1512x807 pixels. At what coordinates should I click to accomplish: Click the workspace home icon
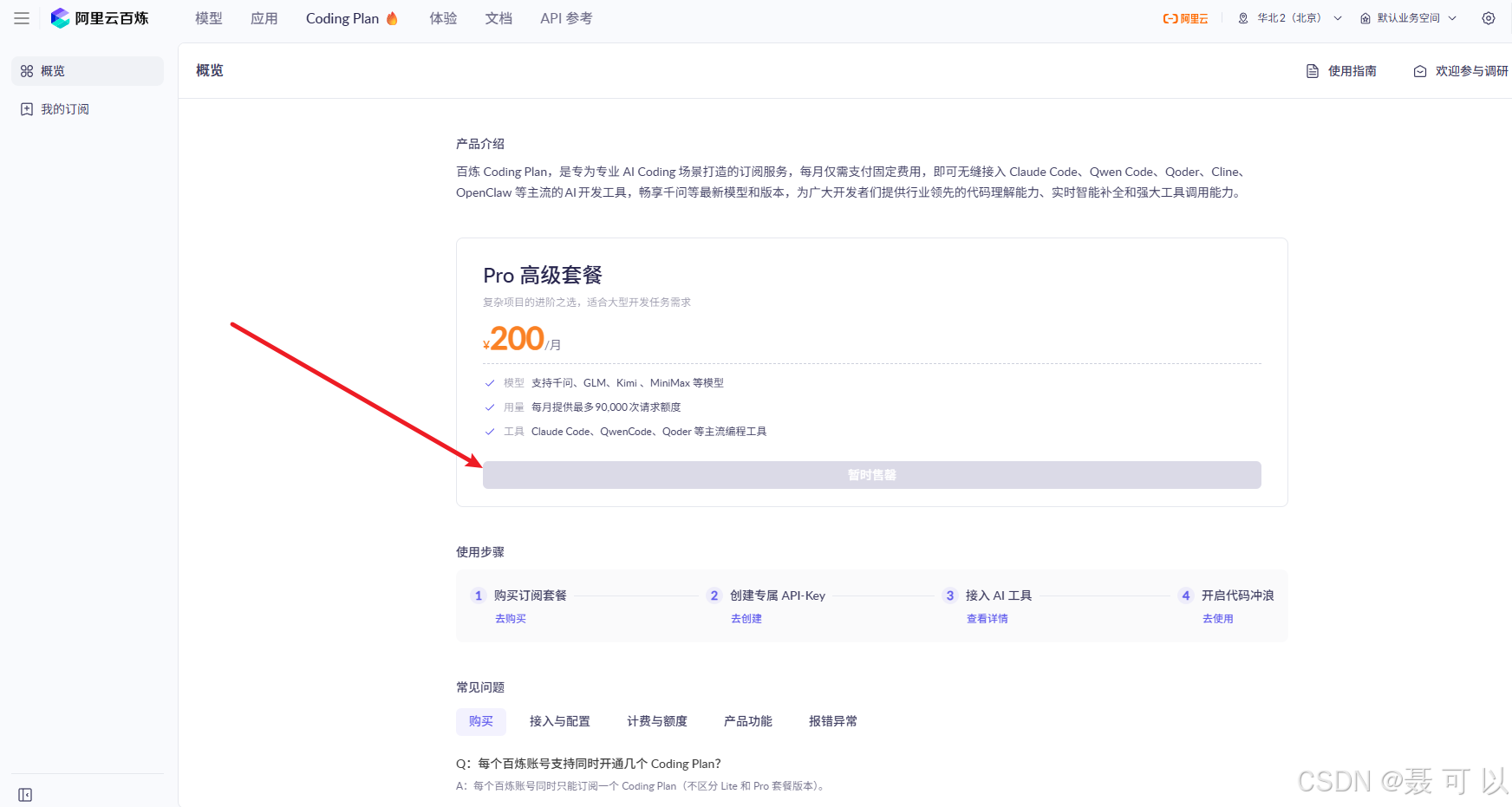1365,18
